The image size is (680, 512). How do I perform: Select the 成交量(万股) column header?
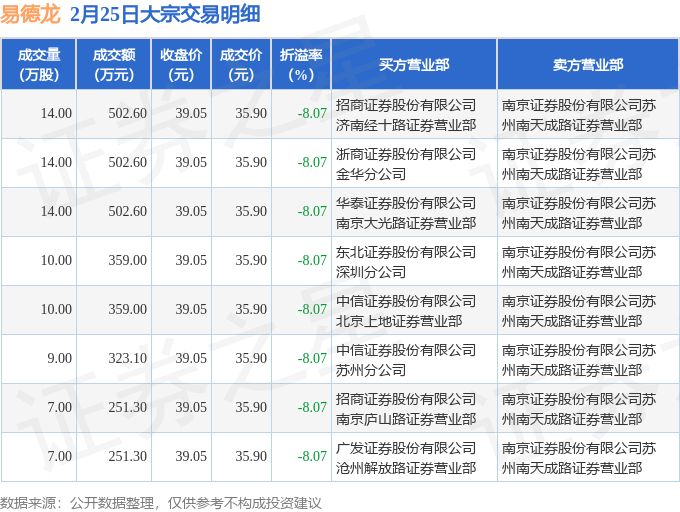(39, 65)
